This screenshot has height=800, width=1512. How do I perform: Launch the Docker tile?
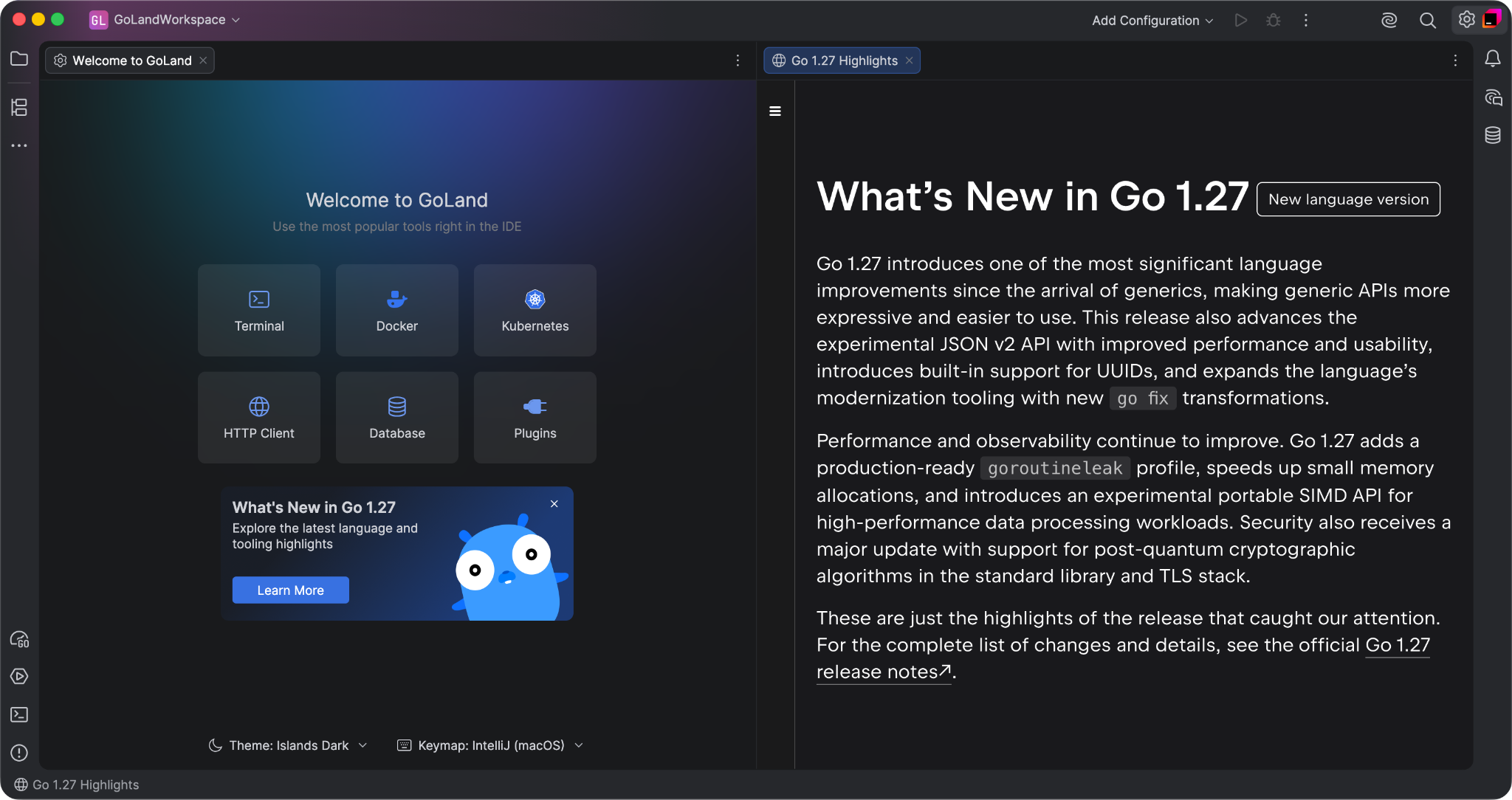[x=397, y=311]
